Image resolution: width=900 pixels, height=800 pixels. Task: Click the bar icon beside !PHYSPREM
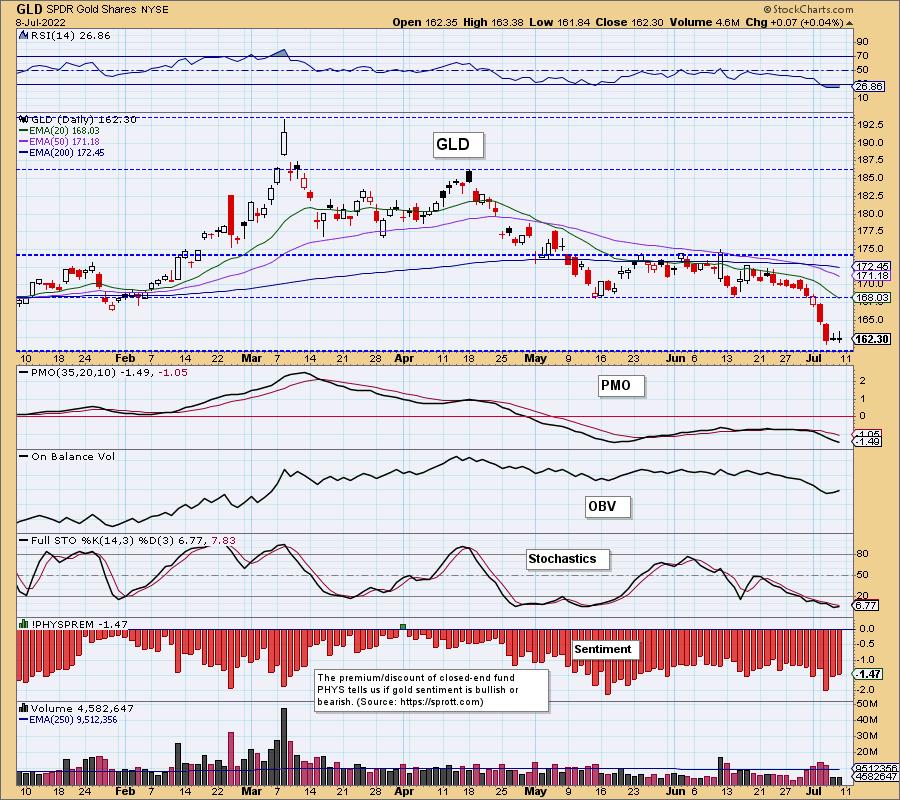(x=24, y=624)
